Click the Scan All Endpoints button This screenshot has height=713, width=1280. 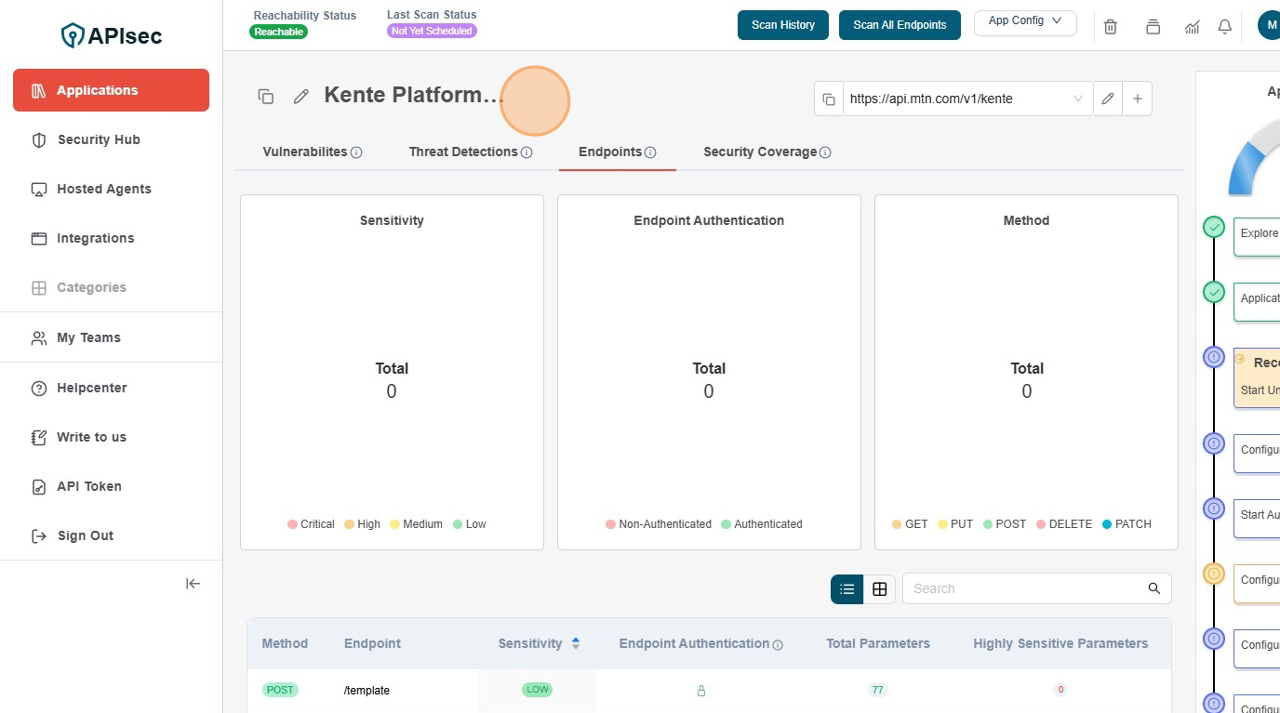pos(899,25)
